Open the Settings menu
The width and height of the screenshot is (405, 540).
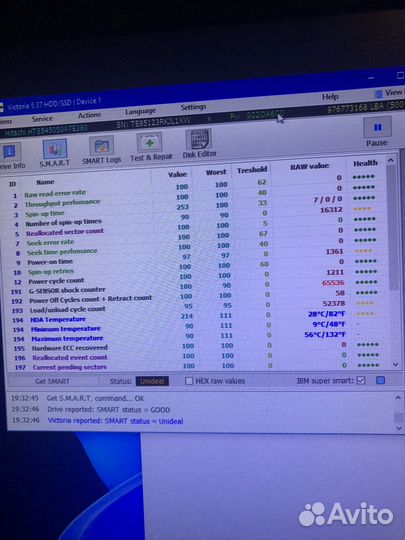[x=193, y=107]
